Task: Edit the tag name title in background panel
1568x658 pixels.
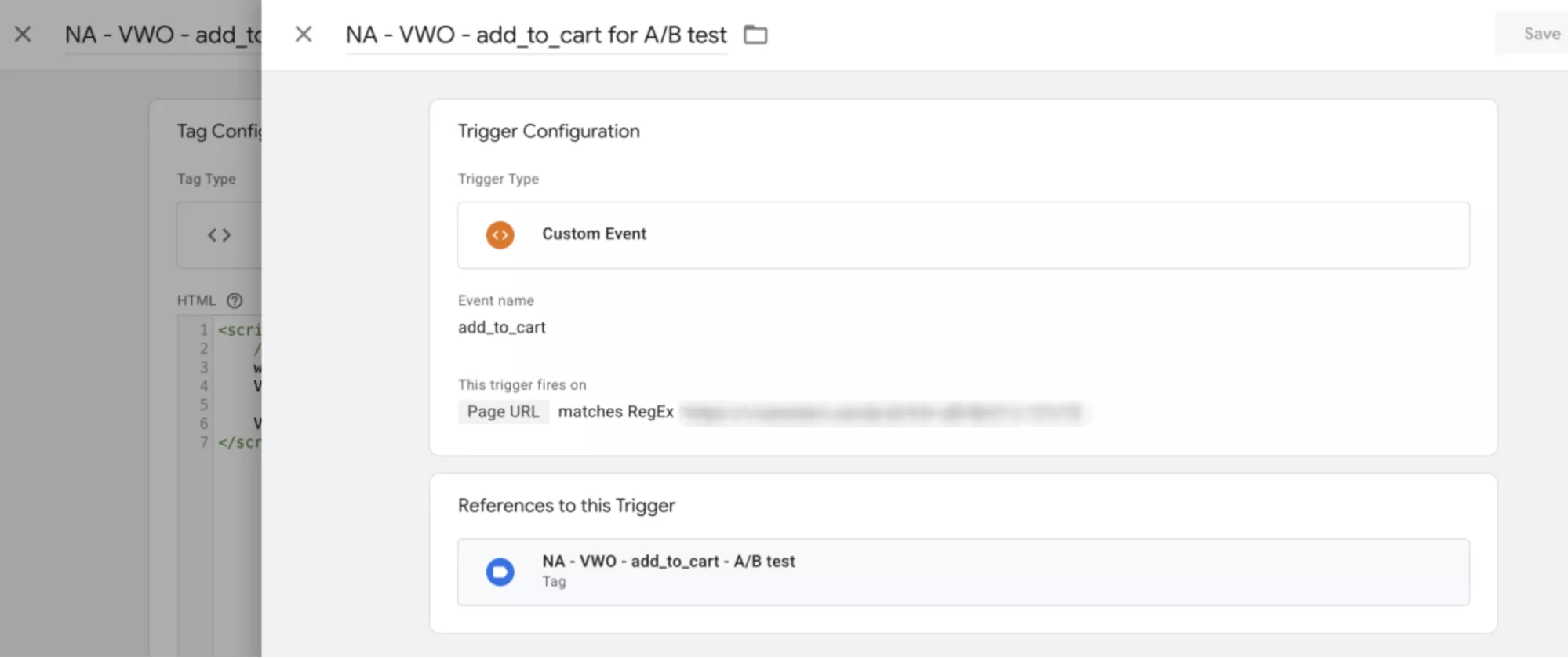Action: tap(162, 35)
